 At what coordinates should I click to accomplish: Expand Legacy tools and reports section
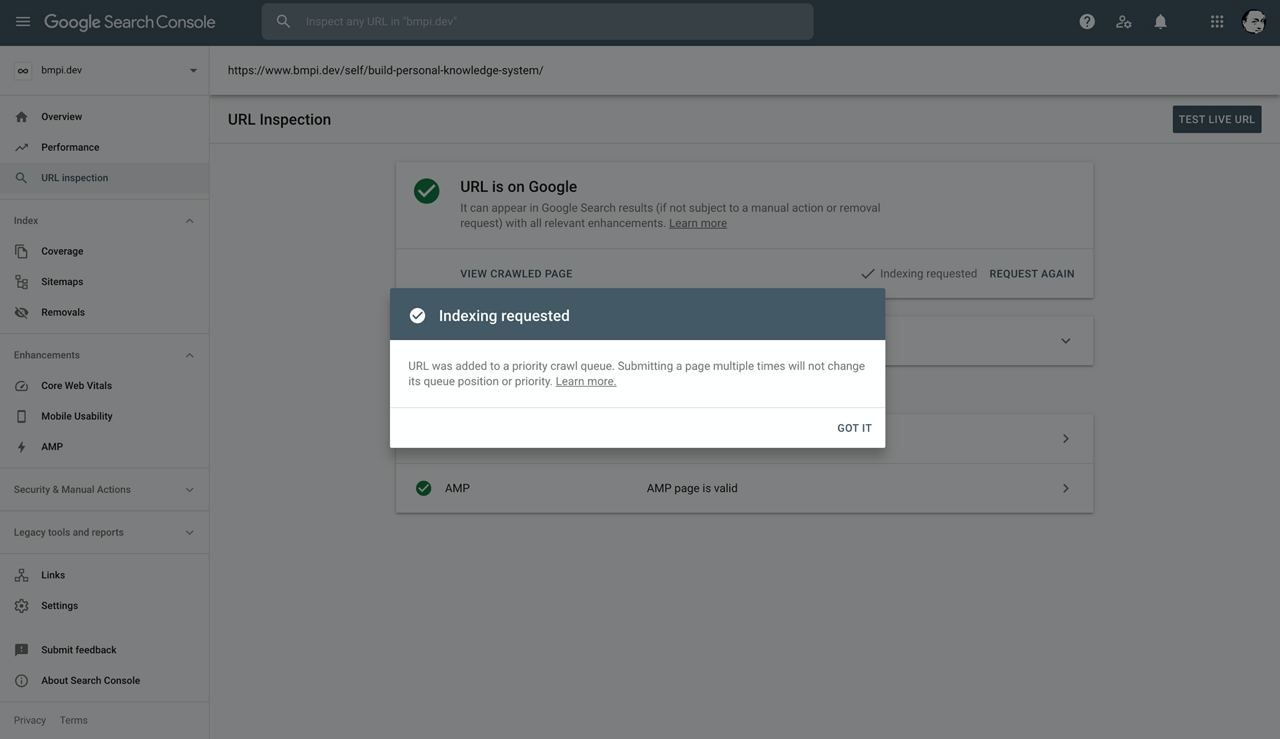(x=189, y=533)
